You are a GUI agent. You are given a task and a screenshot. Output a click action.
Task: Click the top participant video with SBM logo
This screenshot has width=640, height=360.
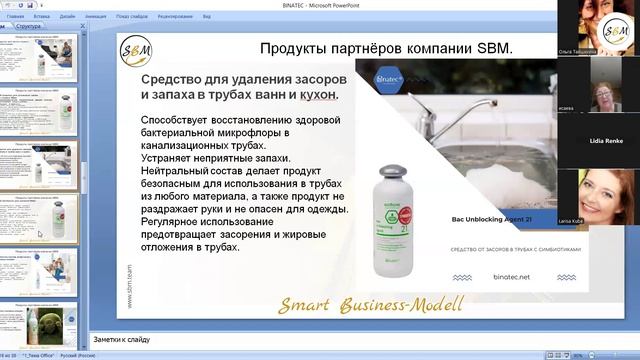pos(598,28)
